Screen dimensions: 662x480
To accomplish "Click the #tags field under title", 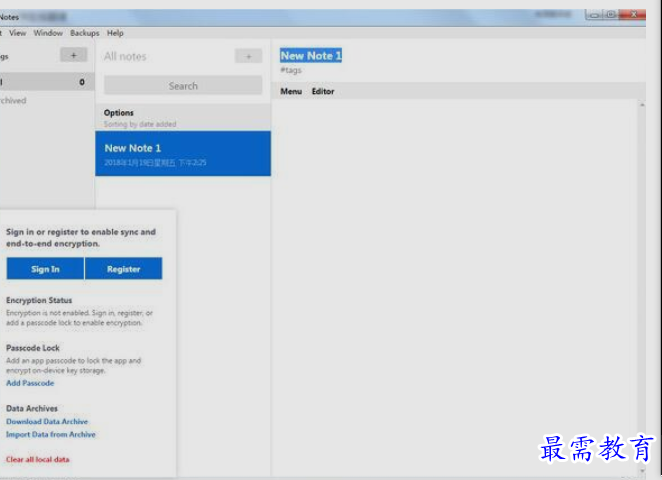I will click(291, 70).
